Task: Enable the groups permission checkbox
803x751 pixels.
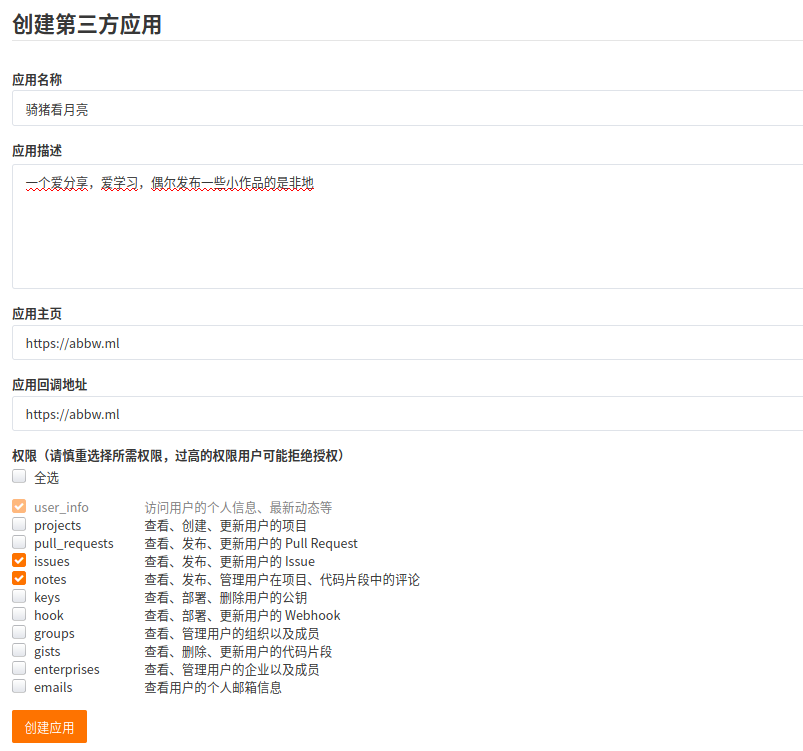Action: click(19, 632)
